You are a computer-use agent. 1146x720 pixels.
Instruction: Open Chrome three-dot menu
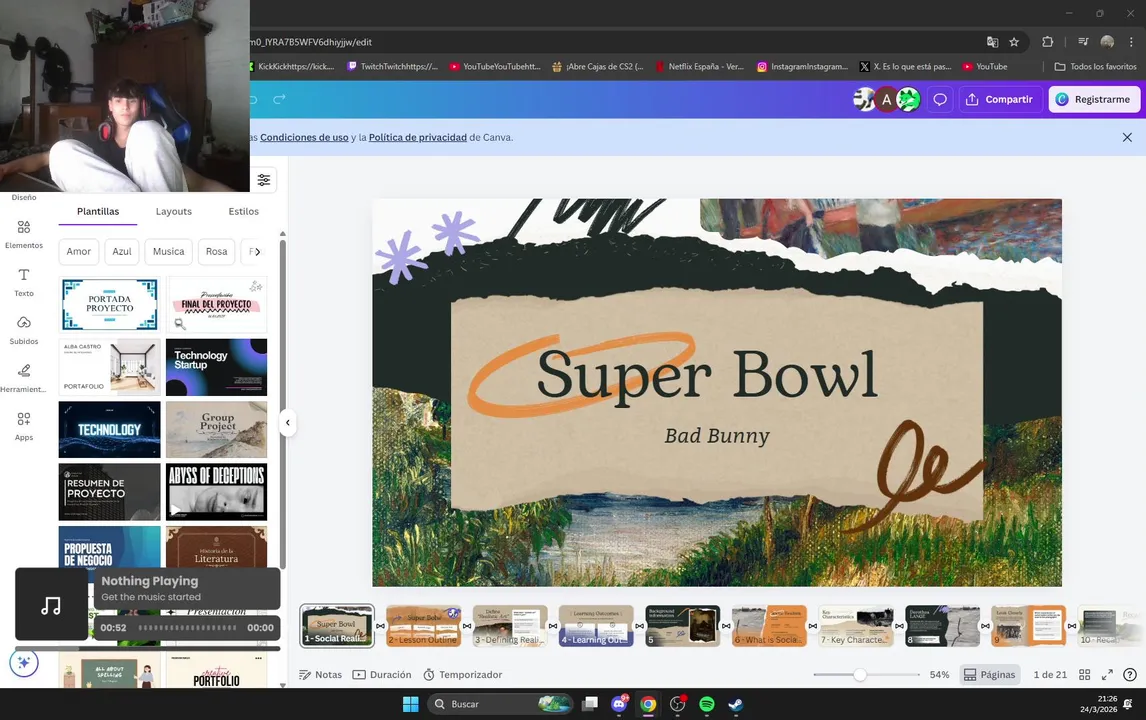(x=1131, y=42)
